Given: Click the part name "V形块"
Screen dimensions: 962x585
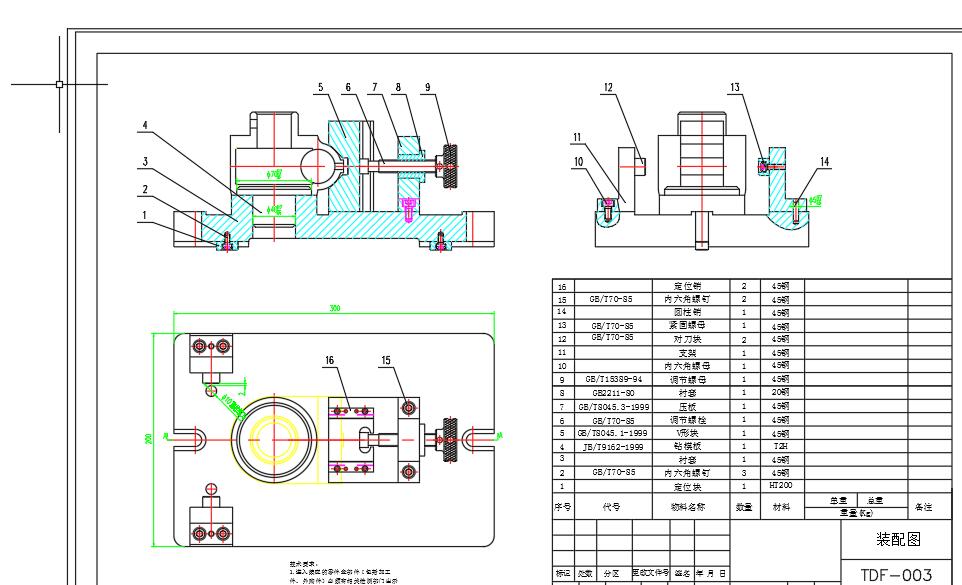Looking at the screenshot, I should (687, 433).
